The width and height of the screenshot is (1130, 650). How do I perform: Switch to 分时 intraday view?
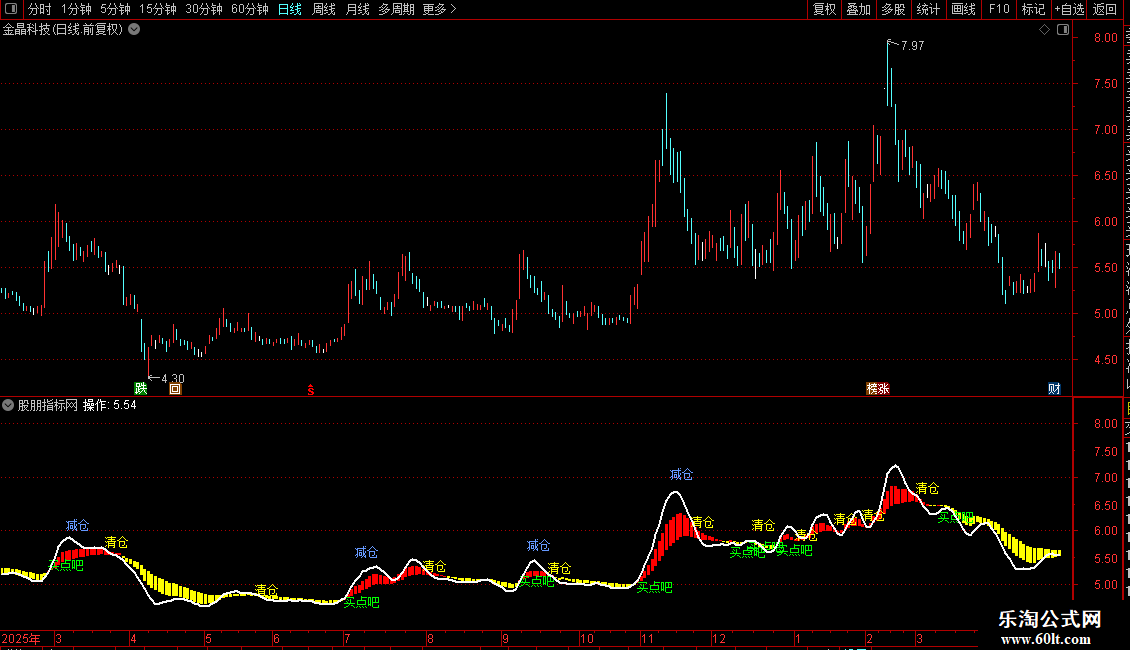[x=40, y=9]
